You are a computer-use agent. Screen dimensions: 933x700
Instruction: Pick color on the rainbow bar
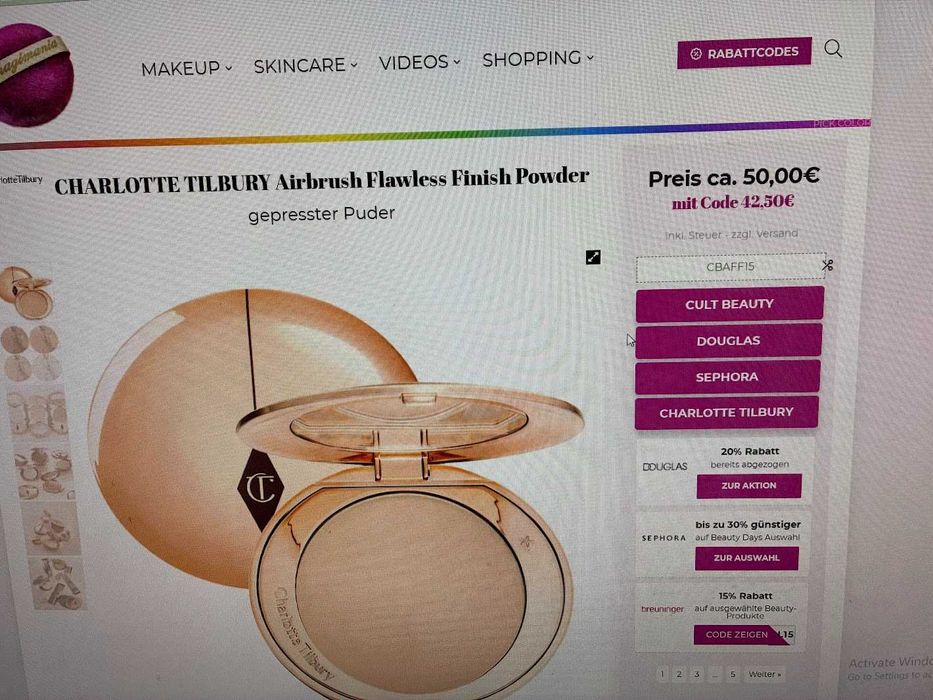pos(841,123)
